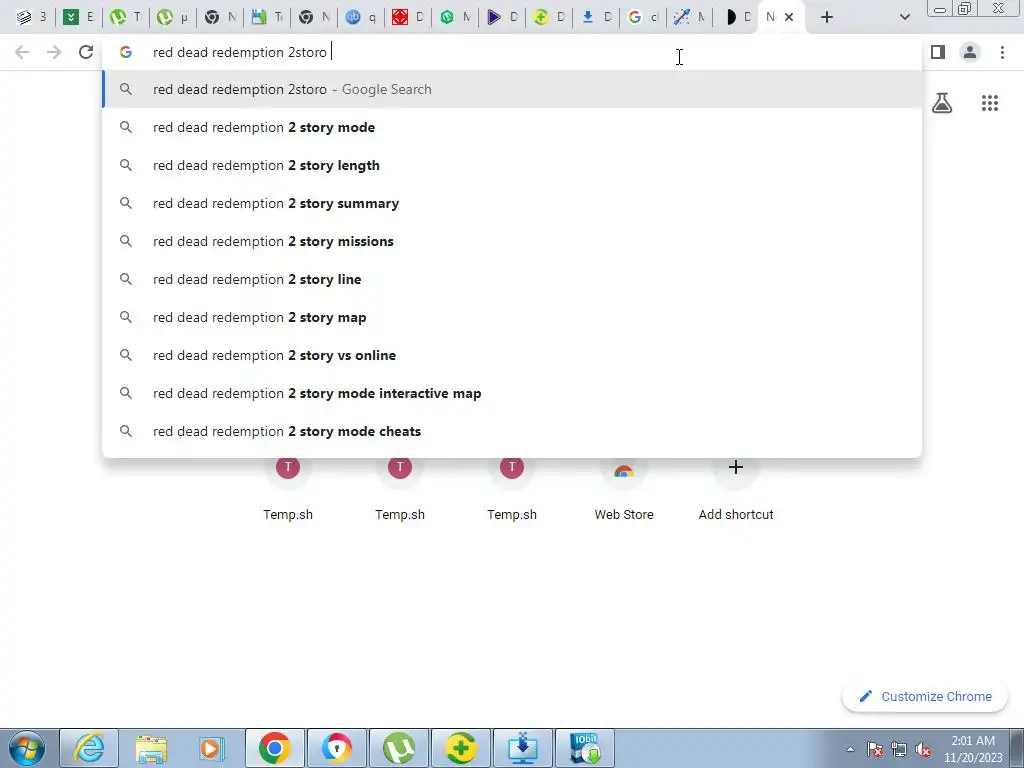
Task: Launch Internet Explorer from taskbar
Action: pos(89,748)
